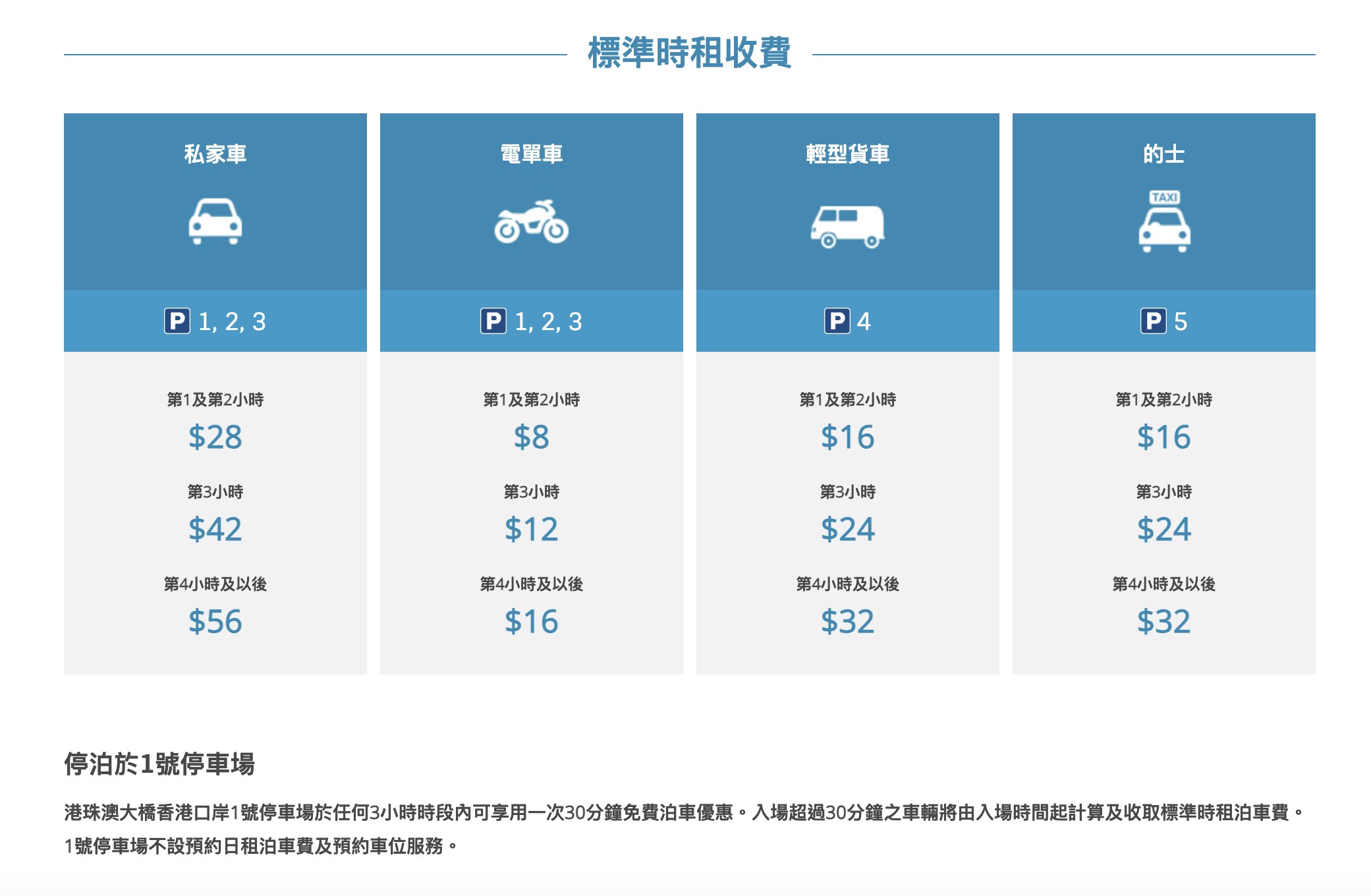Click the motorcycle icon
This screenshot has width=1371, height=896.
click(532, 221)
